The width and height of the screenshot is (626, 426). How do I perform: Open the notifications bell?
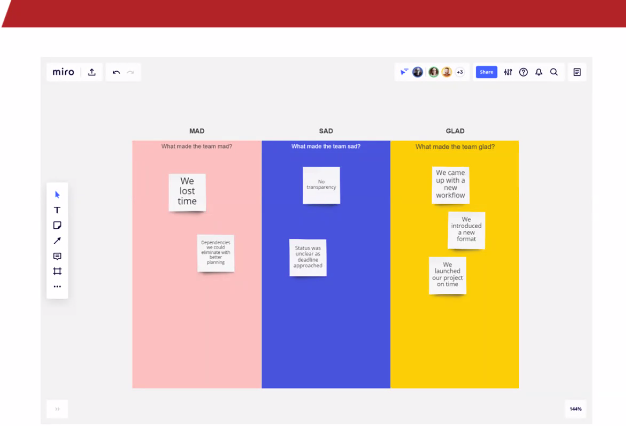coord(539,72)
